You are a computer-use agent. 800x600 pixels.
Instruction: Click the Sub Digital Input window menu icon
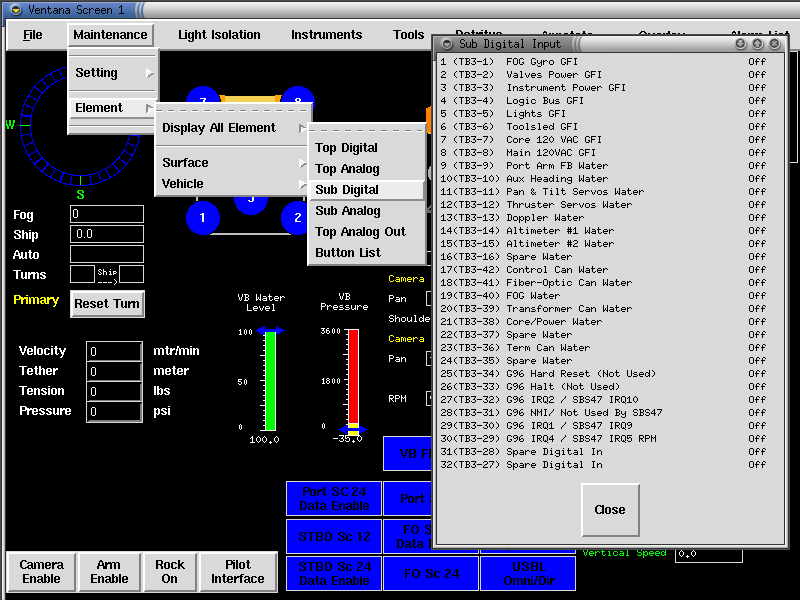click(447, 44)
